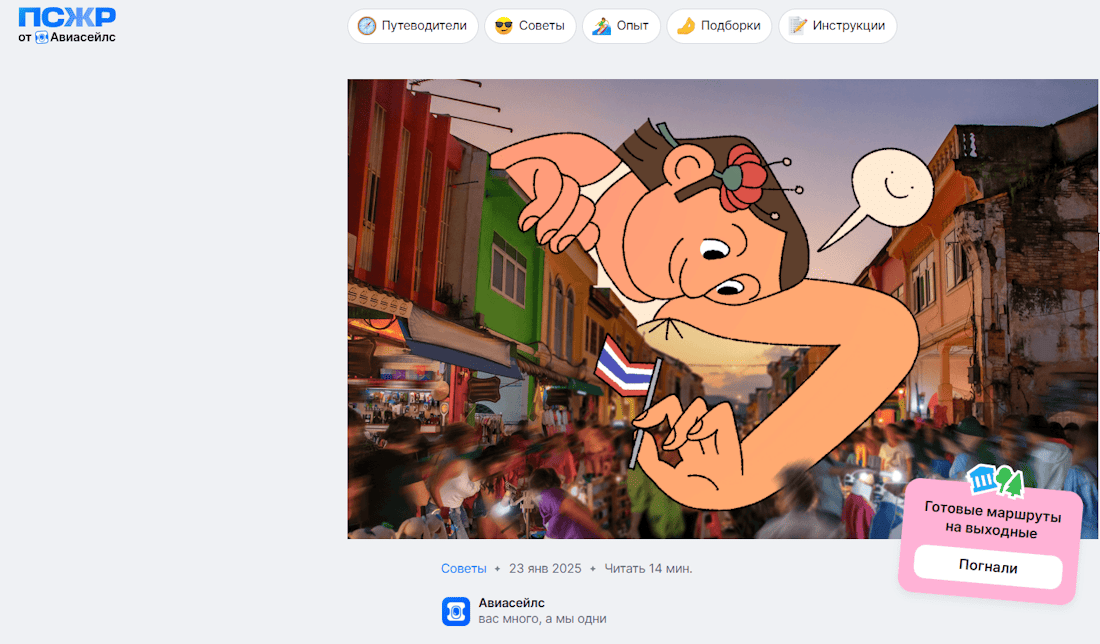Click the sunglasses emoji on Советы pill
The image size is (1100, 644).
point(504,26)
